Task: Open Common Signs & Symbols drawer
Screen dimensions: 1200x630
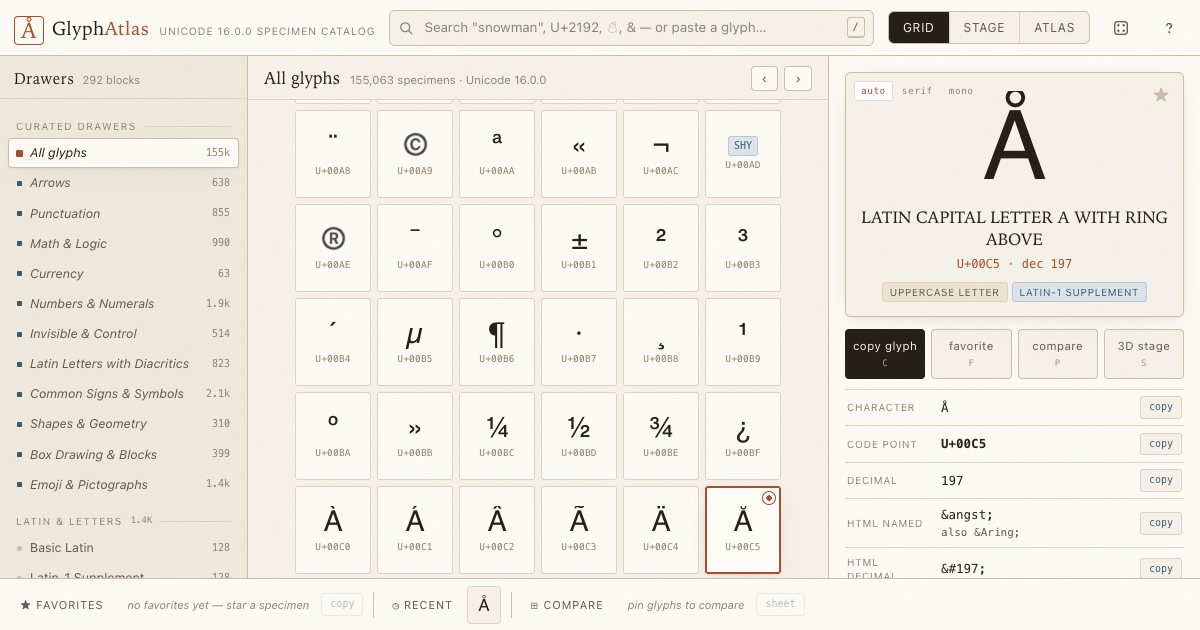Action: [x=124, y=393]
